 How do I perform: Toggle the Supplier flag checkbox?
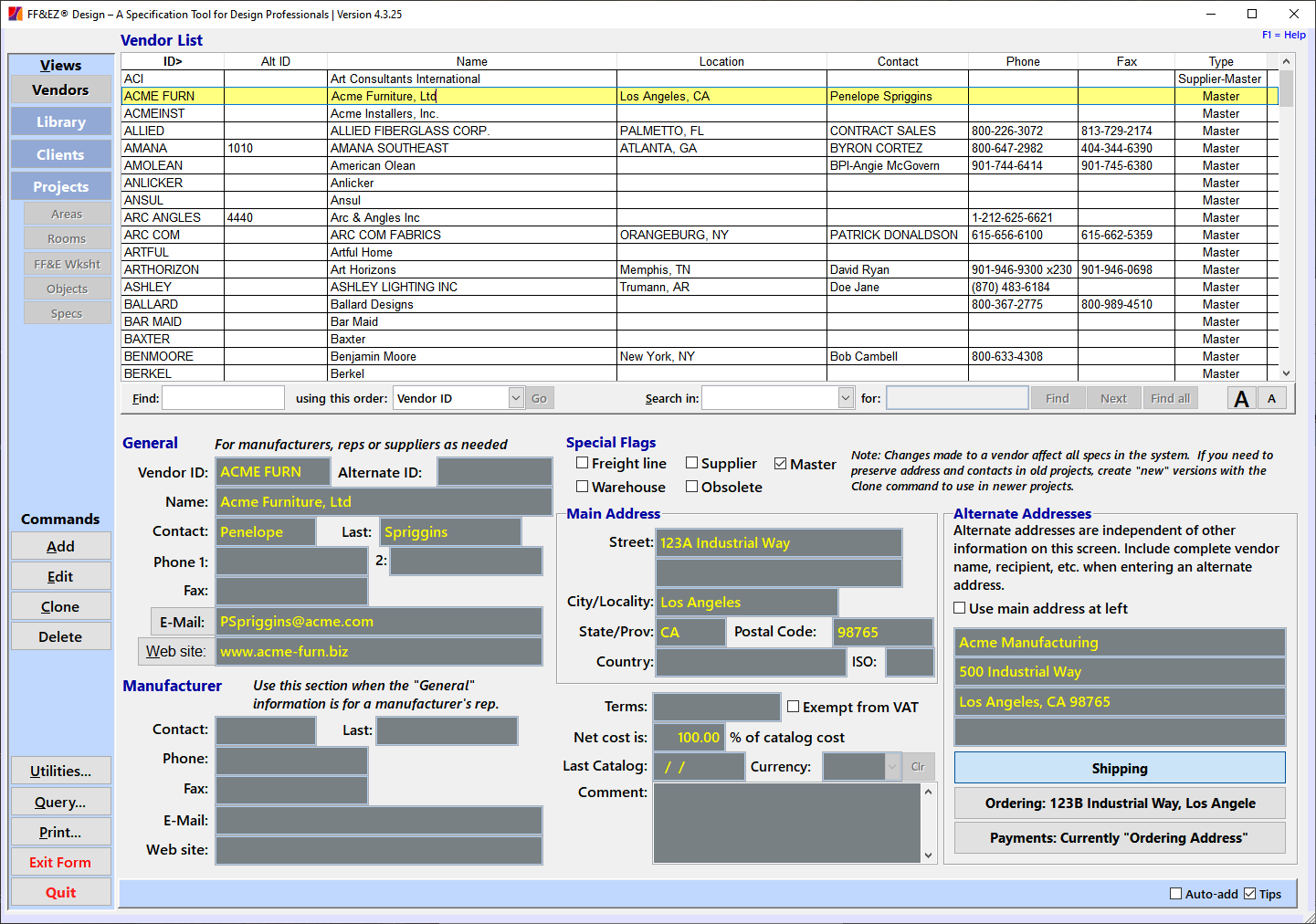click(x=691, y=463)
